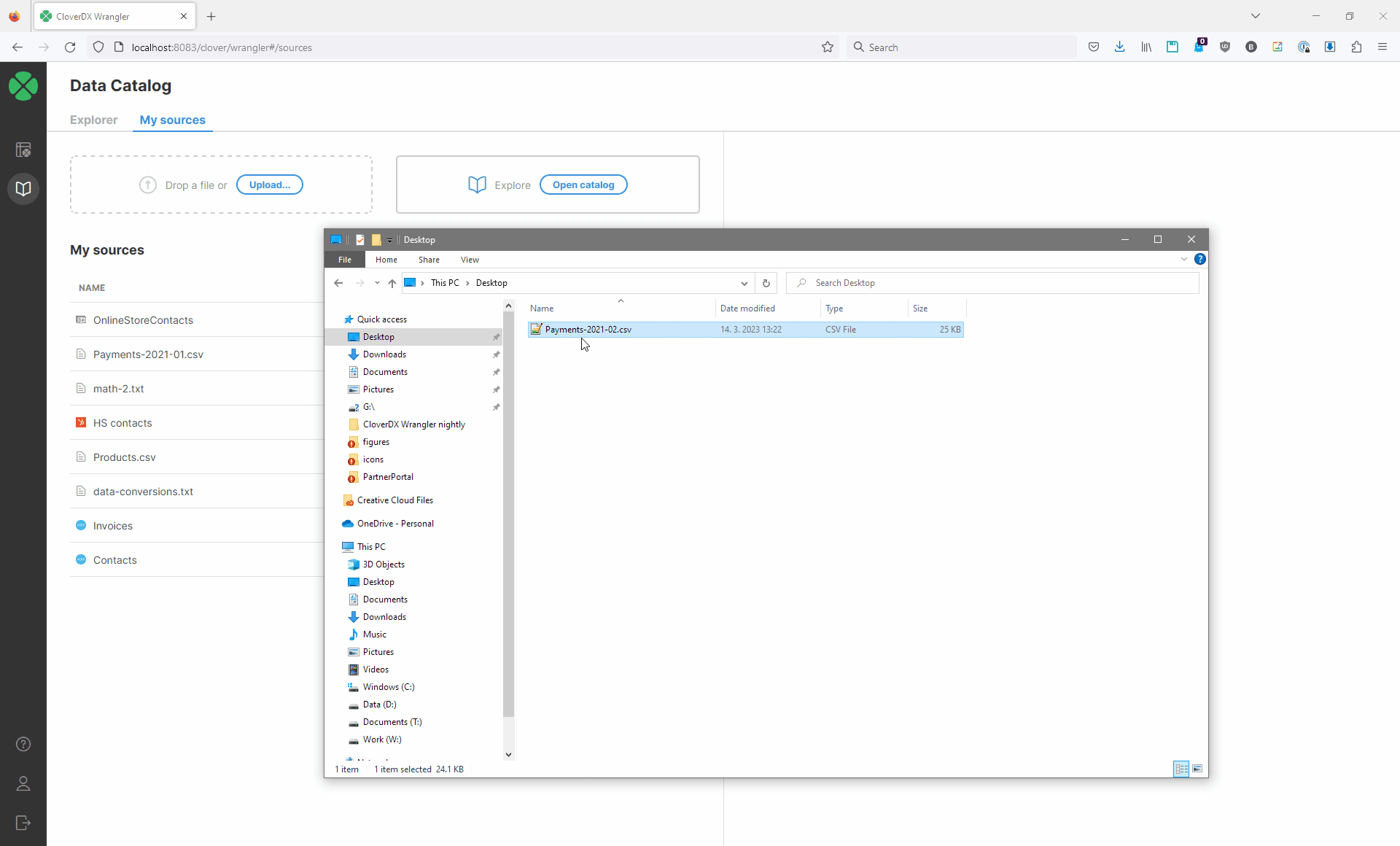Select the Music folder under This PC
1400x846 pixels.
374,634
